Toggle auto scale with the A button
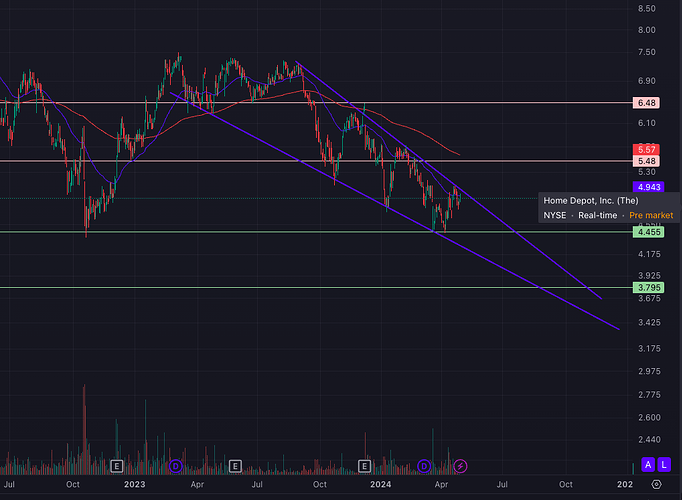 [649, 465]
